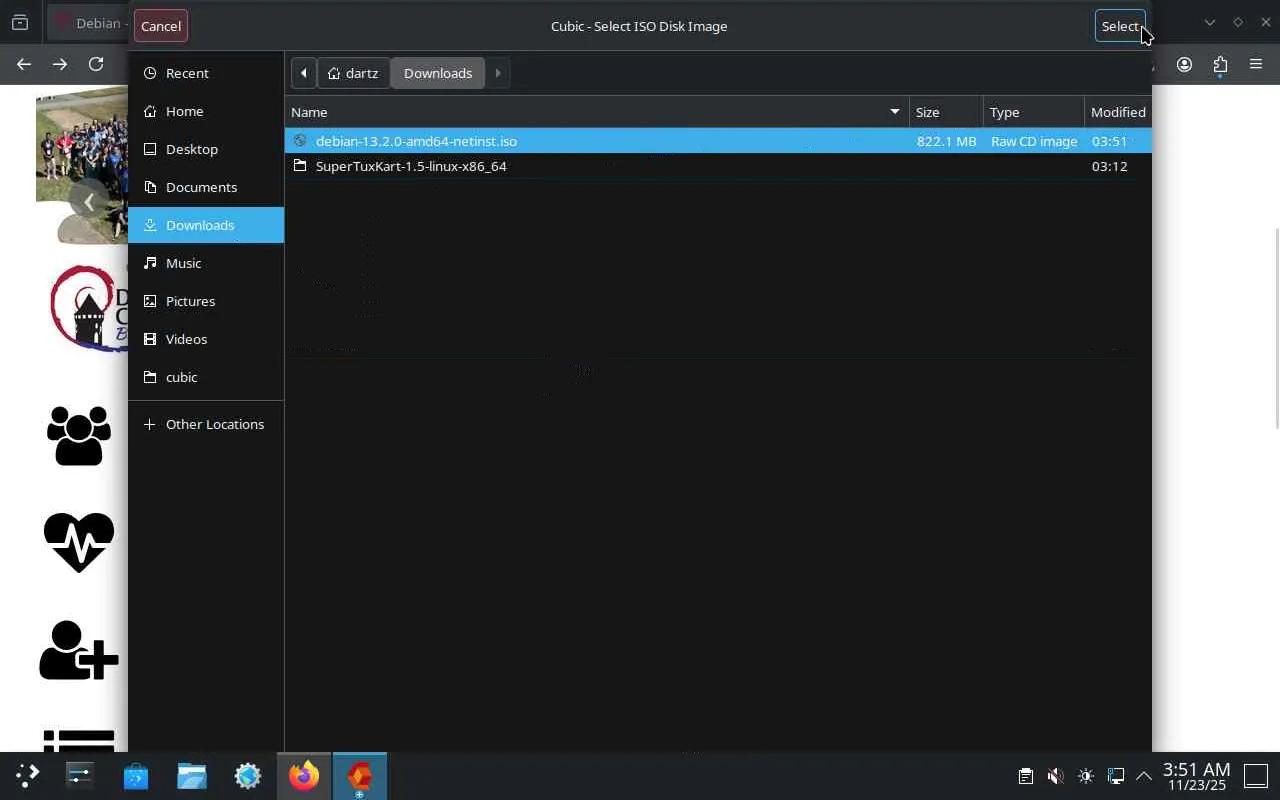Open the application launcher in the taskbar
Image resolution: width=1280 pixels, height=800 pixels.
click(27, 775)
